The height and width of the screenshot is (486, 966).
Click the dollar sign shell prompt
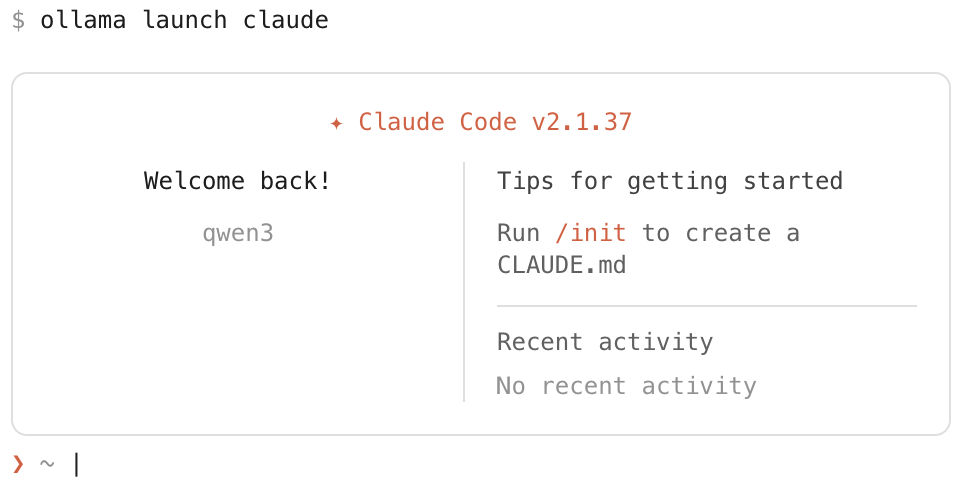tap(18, 20)
